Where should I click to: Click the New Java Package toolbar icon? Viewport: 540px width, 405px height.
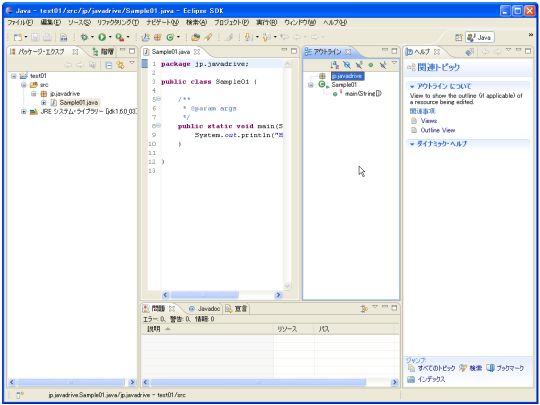(158, 37)
